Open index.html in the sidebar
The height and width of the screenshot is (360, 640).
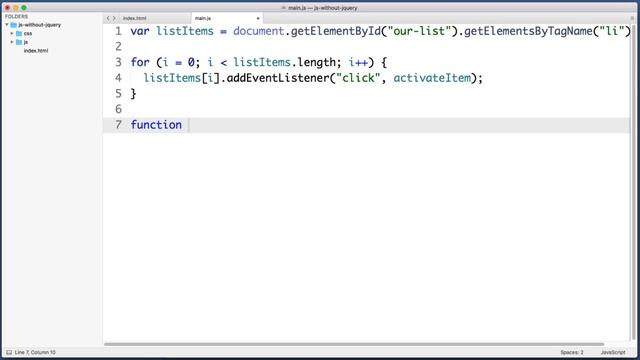pos(36,51)
